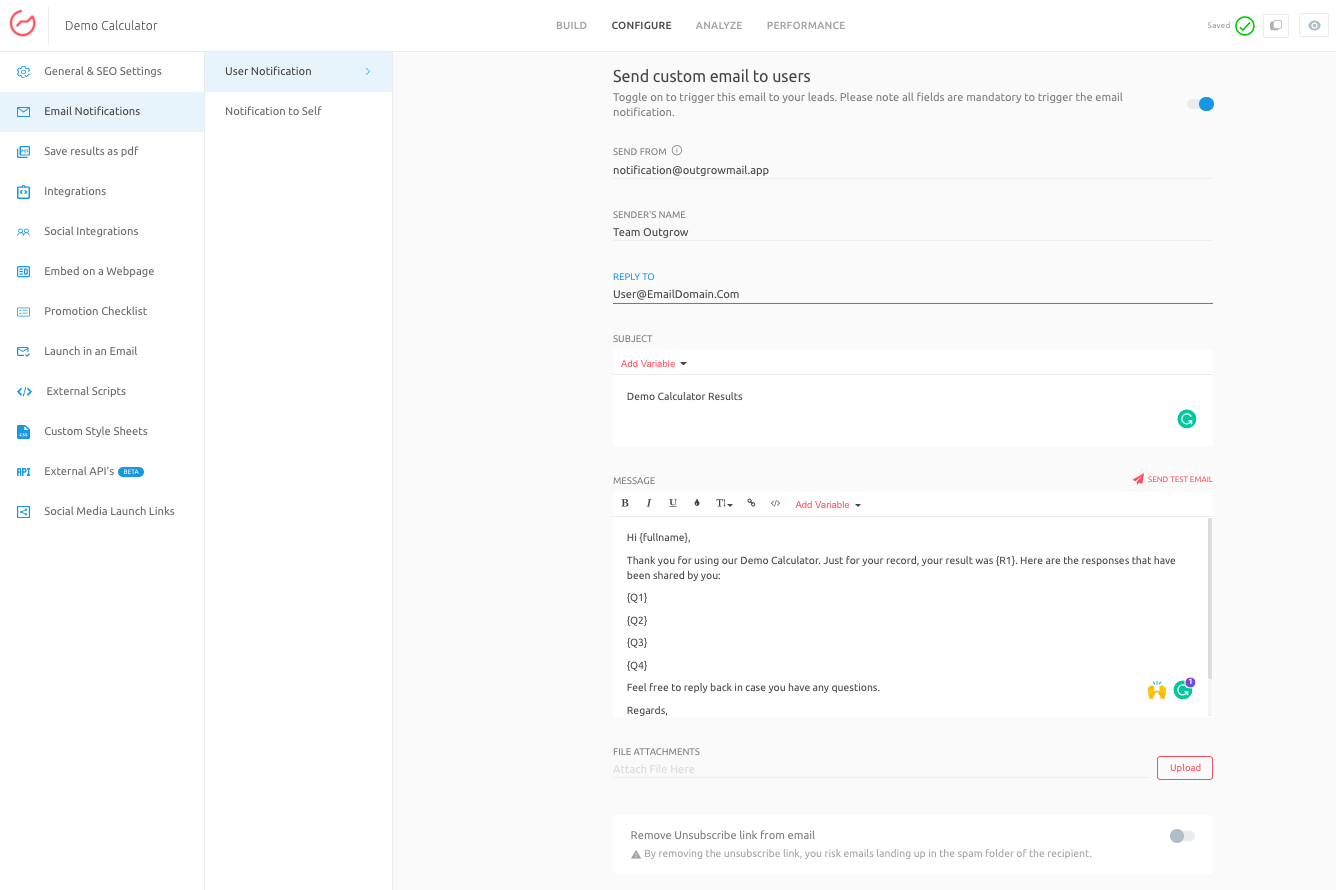Click the Social Integrations people icon

(23, 232)
